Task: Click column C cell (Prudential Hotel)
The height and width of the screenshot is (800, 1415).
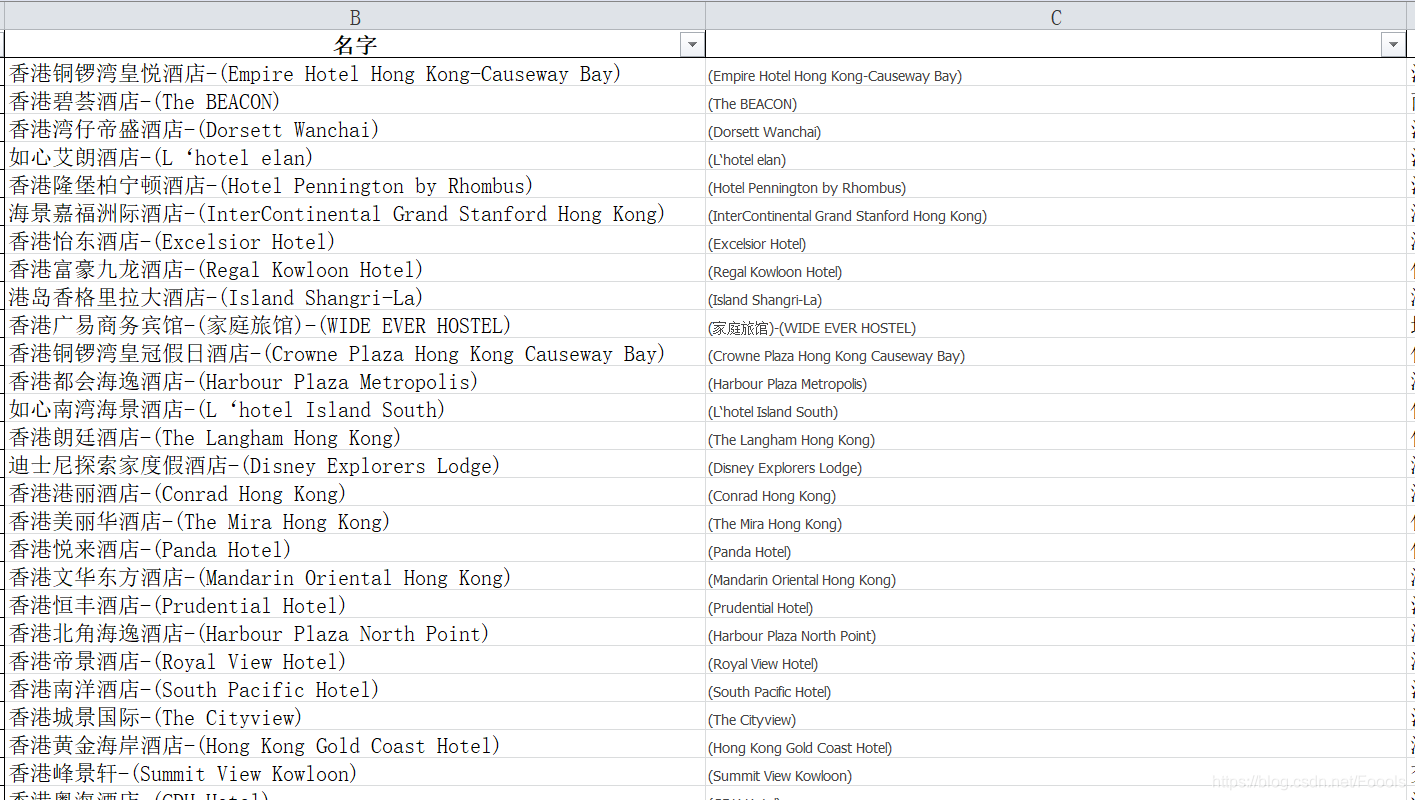Action: (1057, 605)
